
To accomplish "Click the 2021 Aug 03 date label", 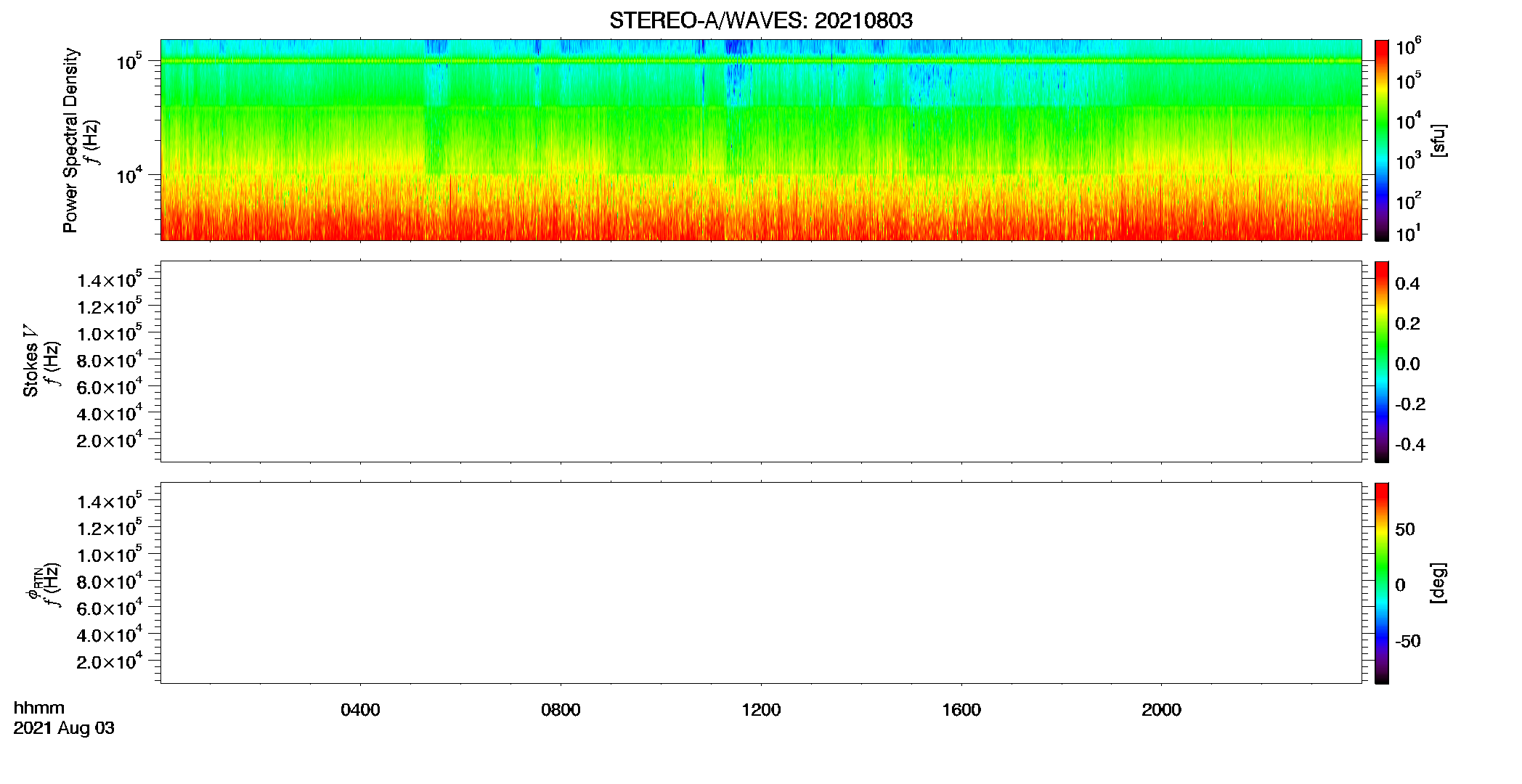I will click(x=64, y=728).
